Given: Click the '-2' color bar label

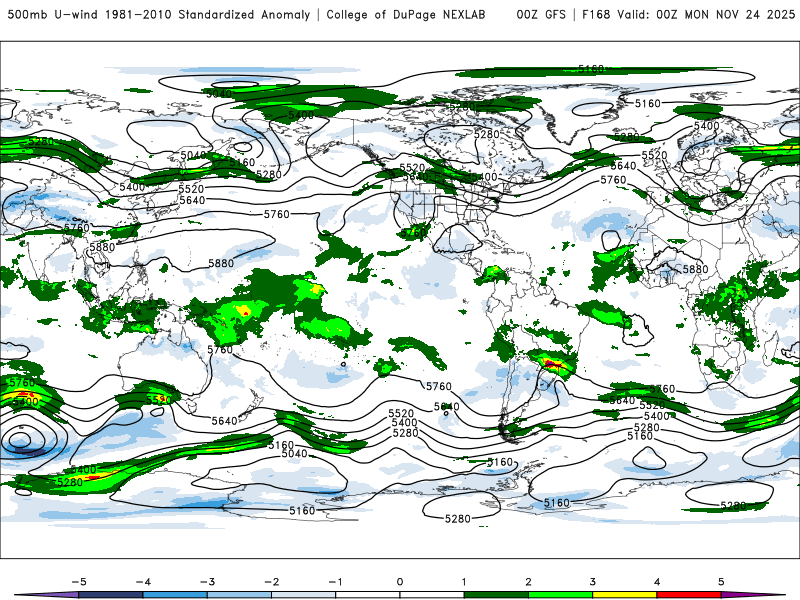Looking at the screenshot, I should click(x=271, y=582).
